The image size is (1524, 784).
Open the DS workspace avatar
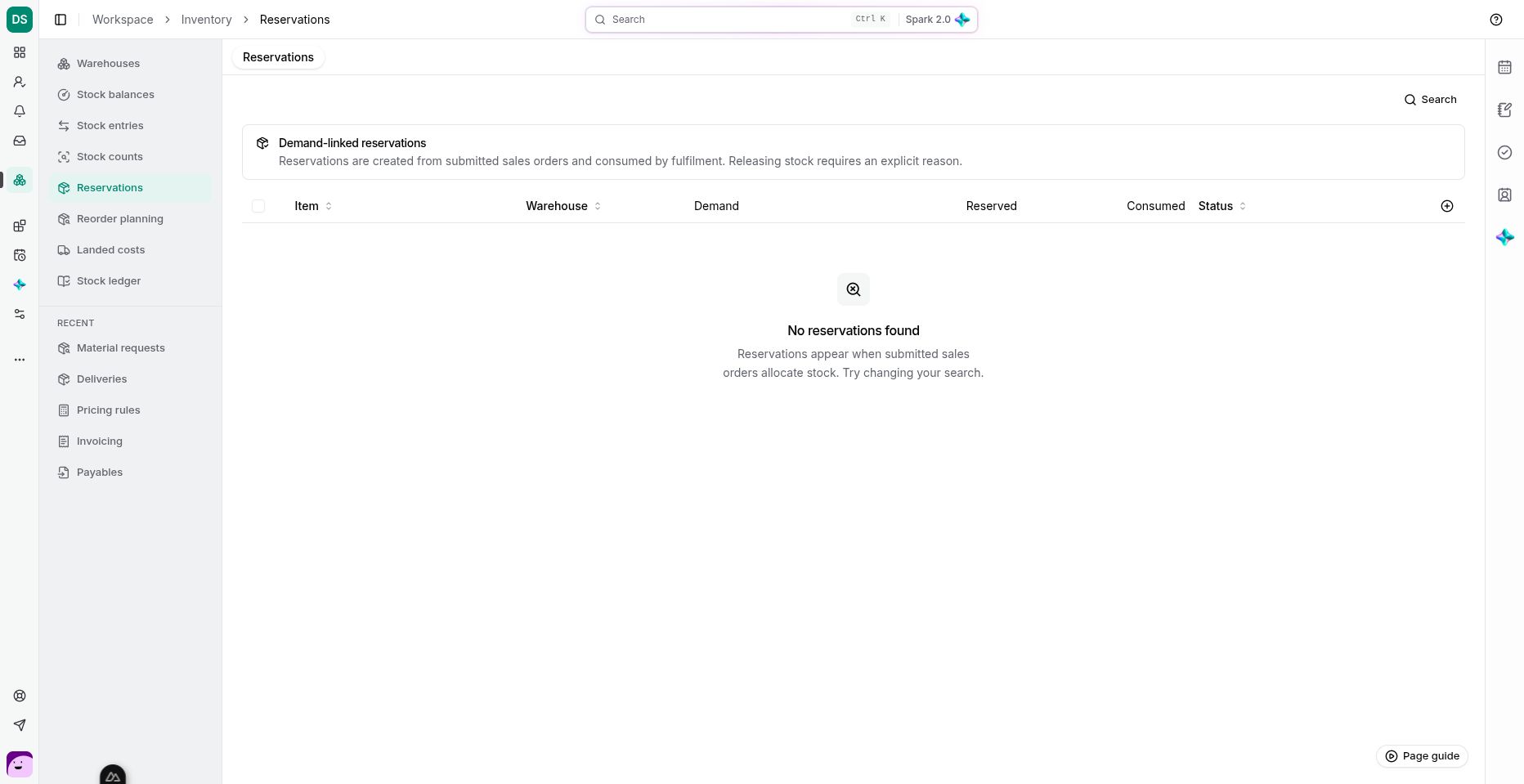coord(20,20)
